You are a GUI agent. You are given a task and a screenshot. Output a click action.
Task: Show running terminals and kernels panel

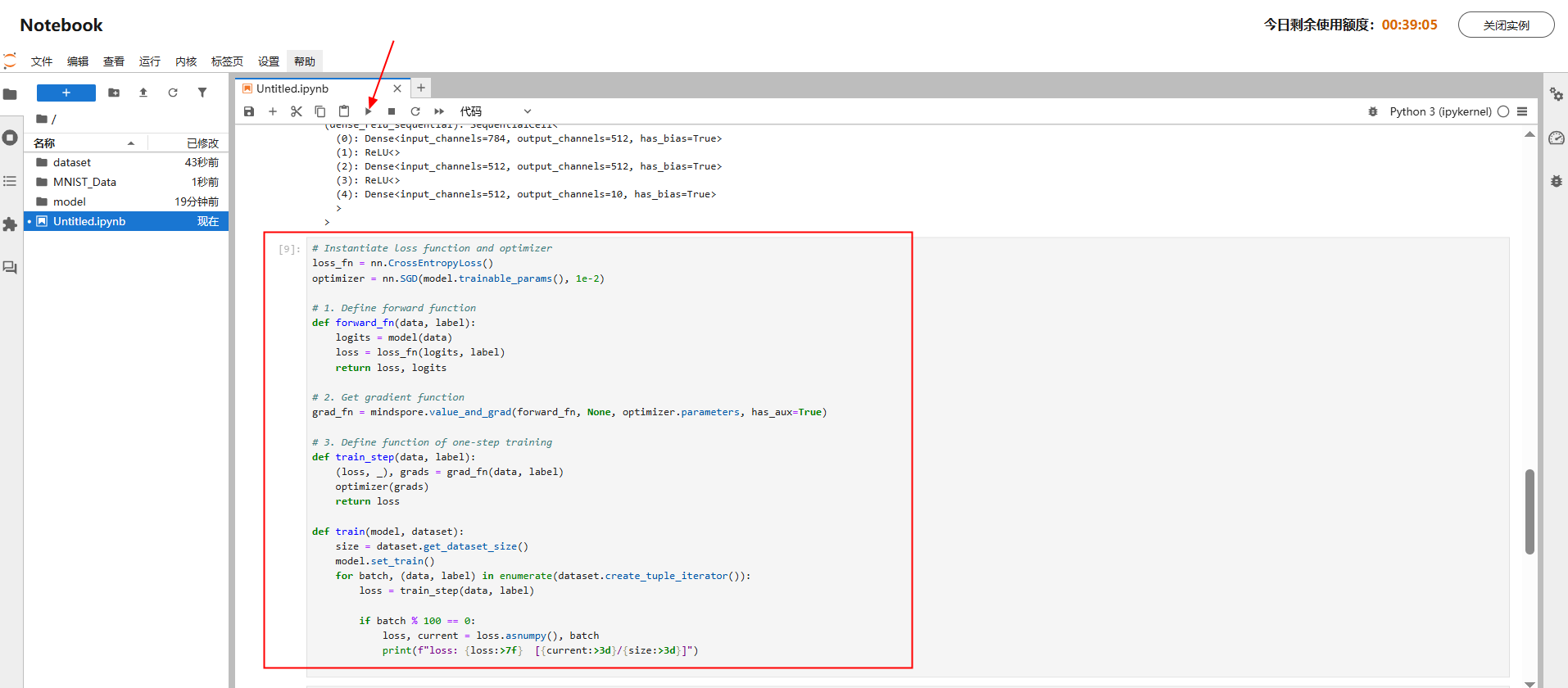coord(10,138)
